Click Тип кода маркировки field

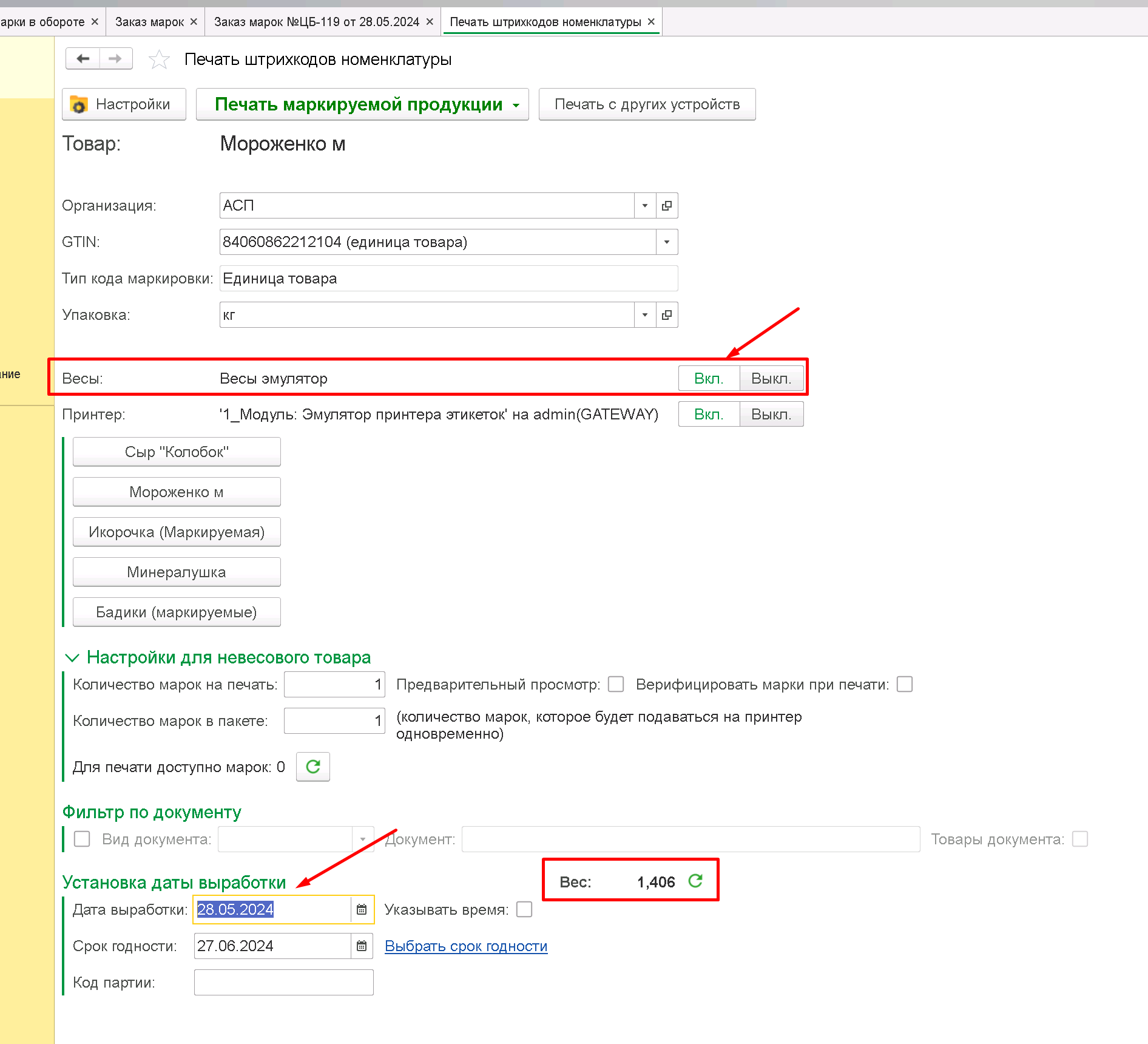coord(449,279)
